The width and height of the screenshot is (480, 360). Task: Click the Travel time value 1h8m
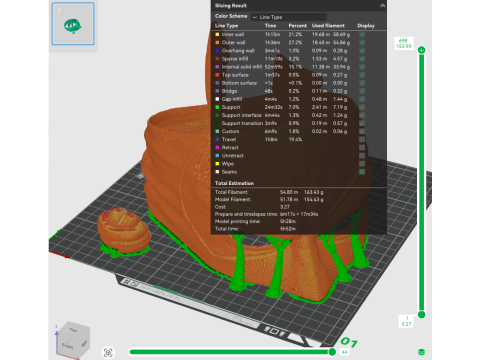271,139
